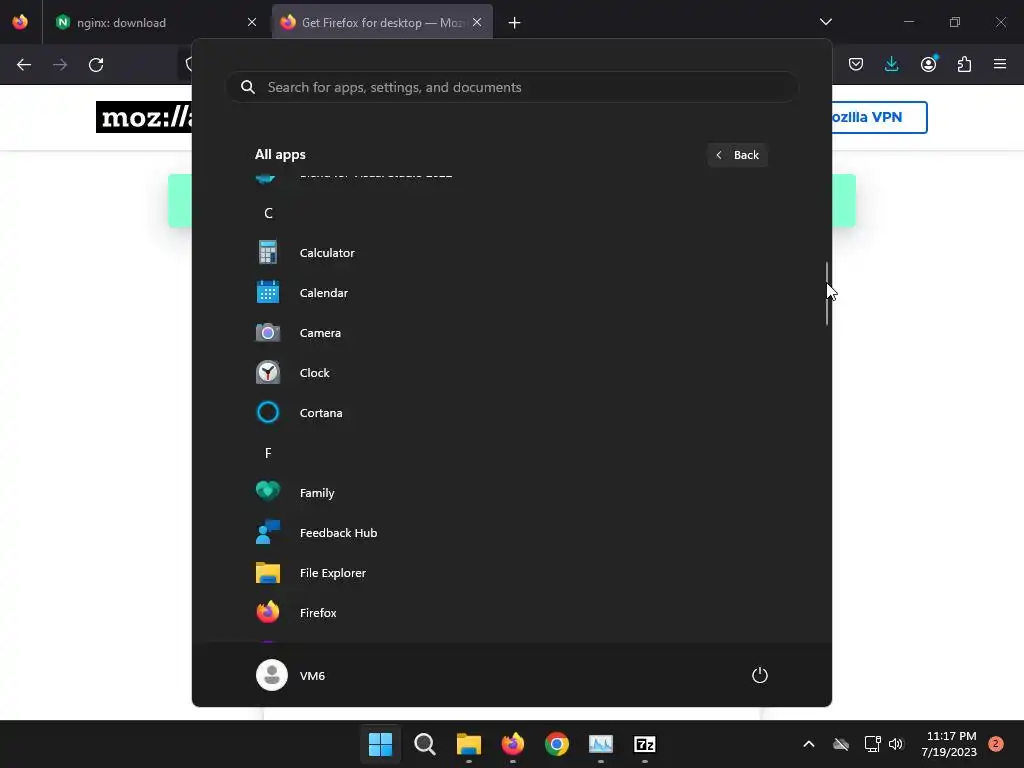Open a new Firefox tab

515,23
